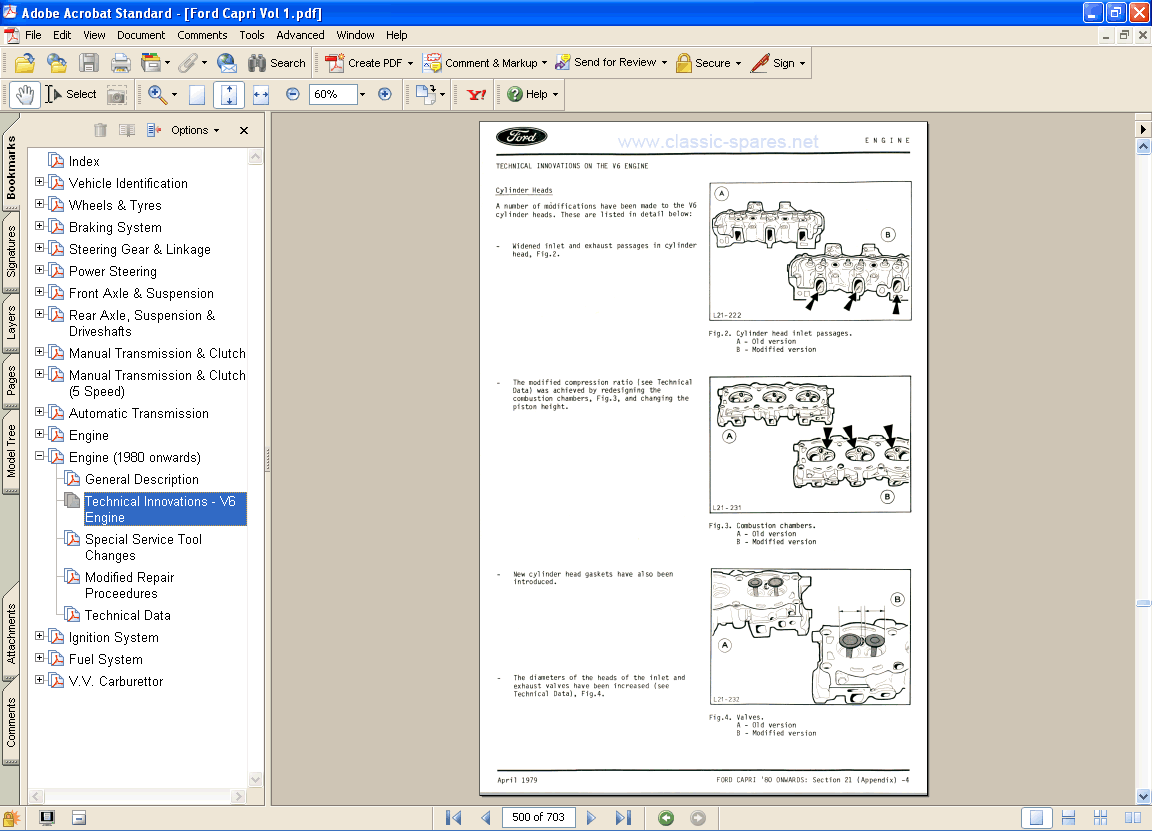Screen dimensions: 1152x831
Task: Click the Fit Width icon
Action: coord(261,94)
